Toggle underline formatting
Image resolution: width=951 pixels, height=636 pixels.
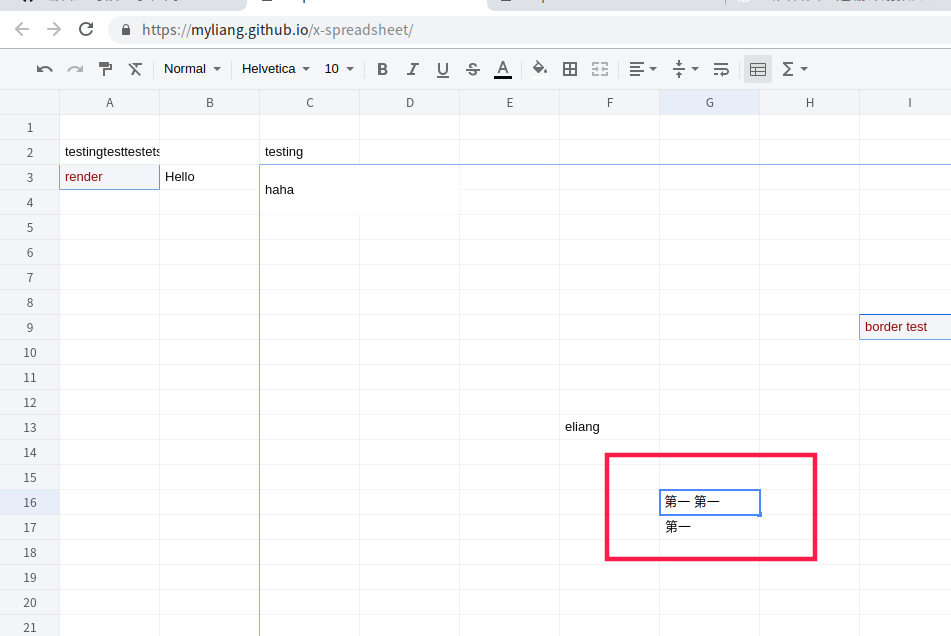(441, 69)
